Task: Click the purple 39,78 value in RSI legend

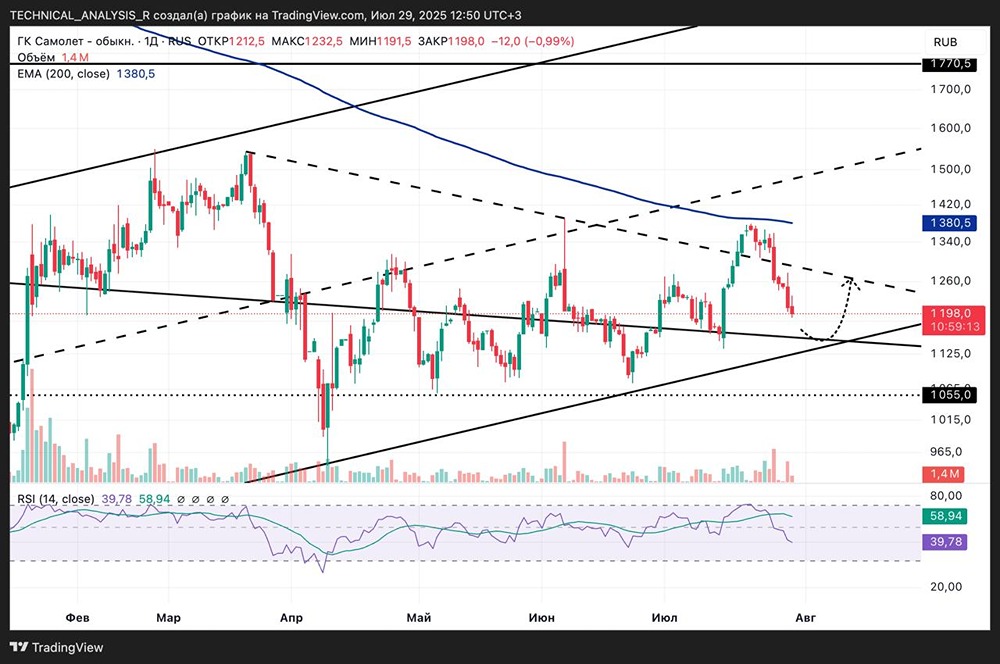Action: coord(116,499)
